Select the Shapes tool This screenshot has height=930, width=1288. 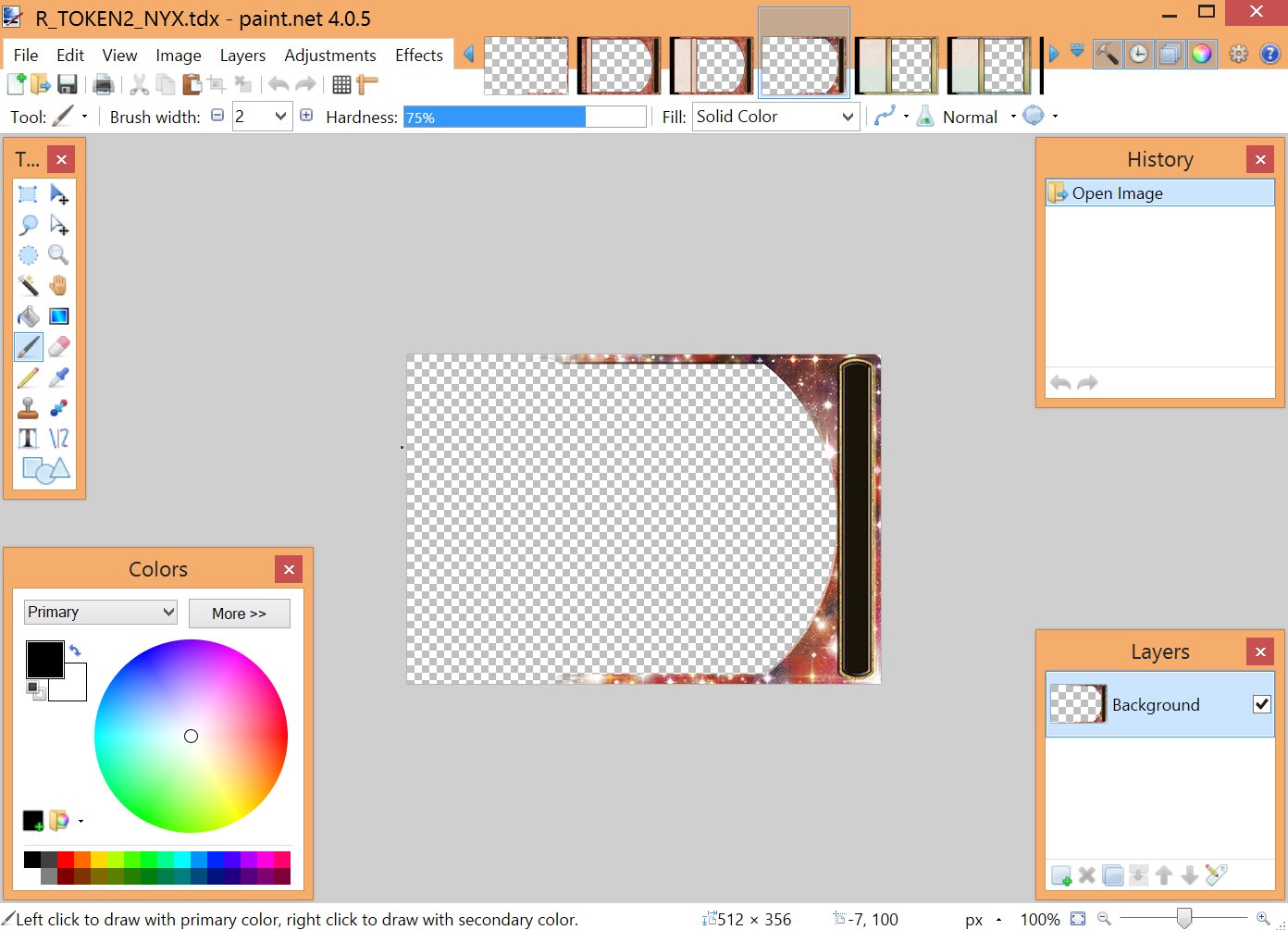coord(45,470)
